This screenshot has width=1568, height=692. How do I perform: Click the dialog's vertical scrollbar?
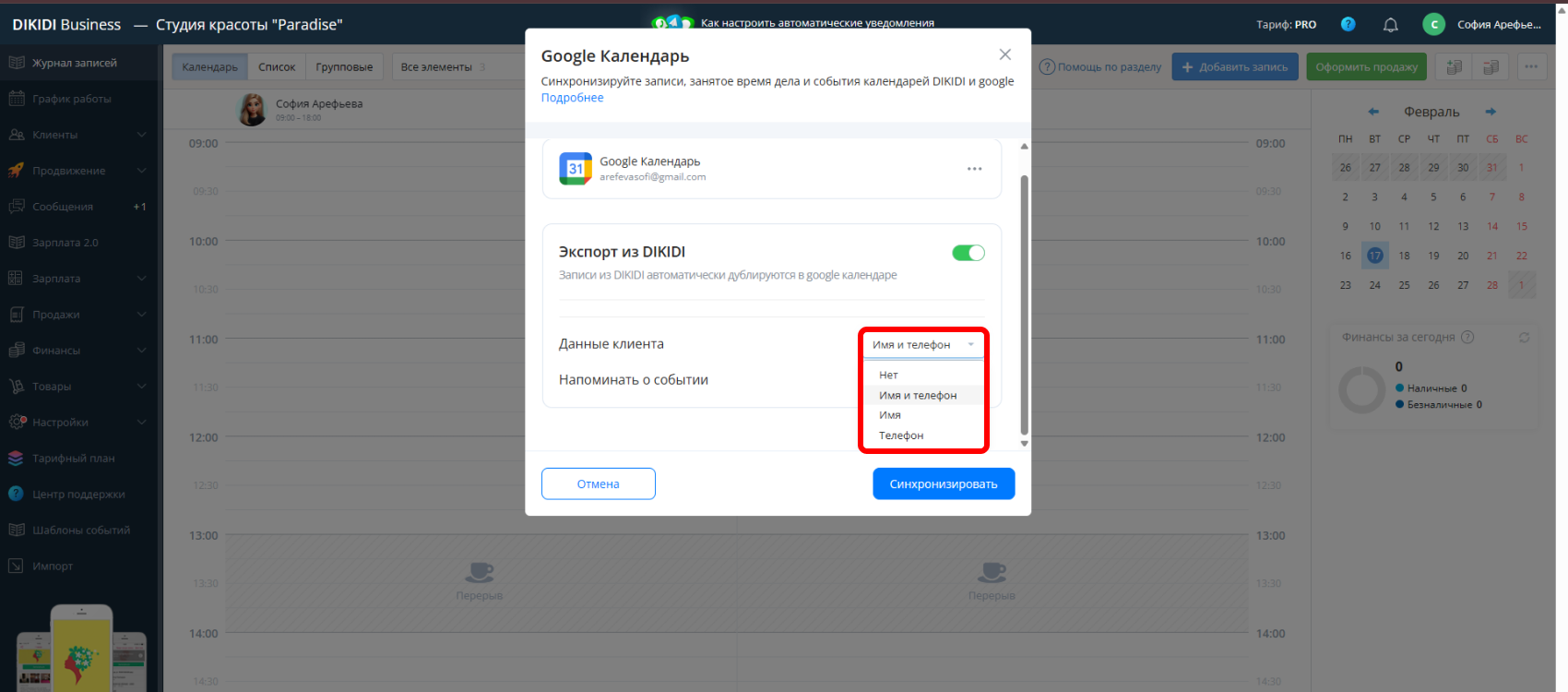[x=1024, y=304]
